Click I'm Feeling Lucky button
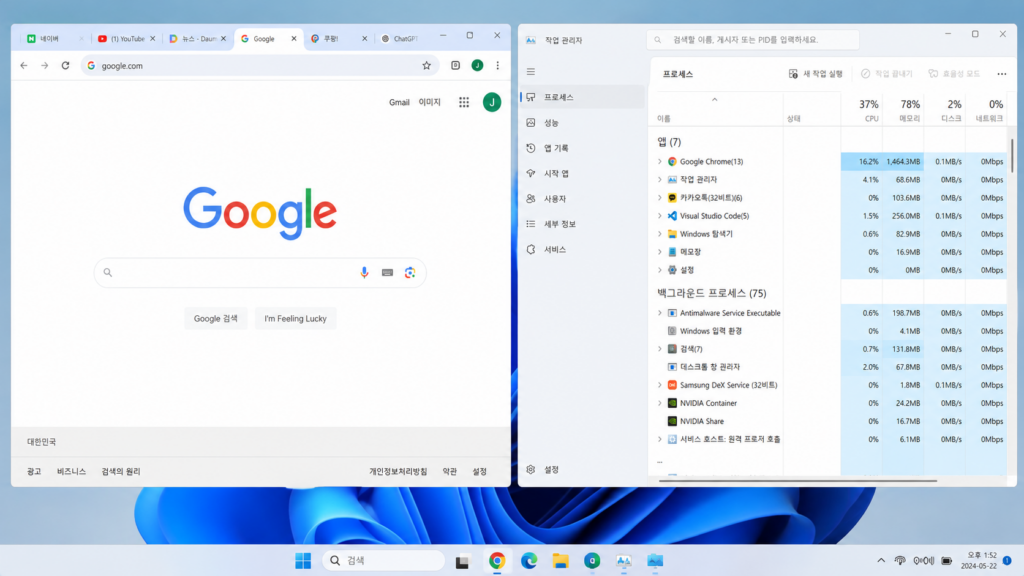The image size is (1024, 576). point(295,318)
